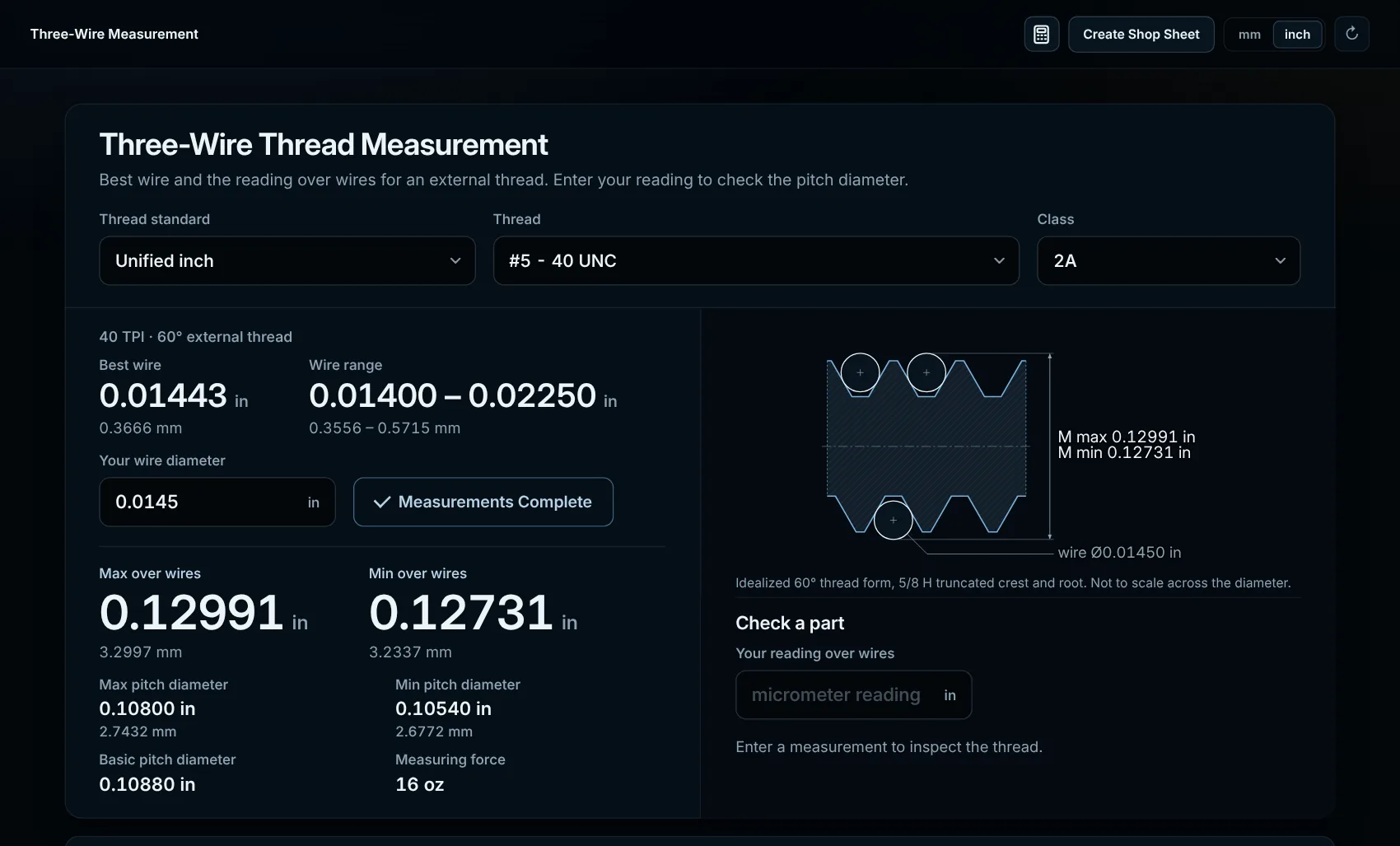This screenshot has height=846, width=1400.
Task: Click the M min 0.12731 in label
Action: tap(1124, 452)
